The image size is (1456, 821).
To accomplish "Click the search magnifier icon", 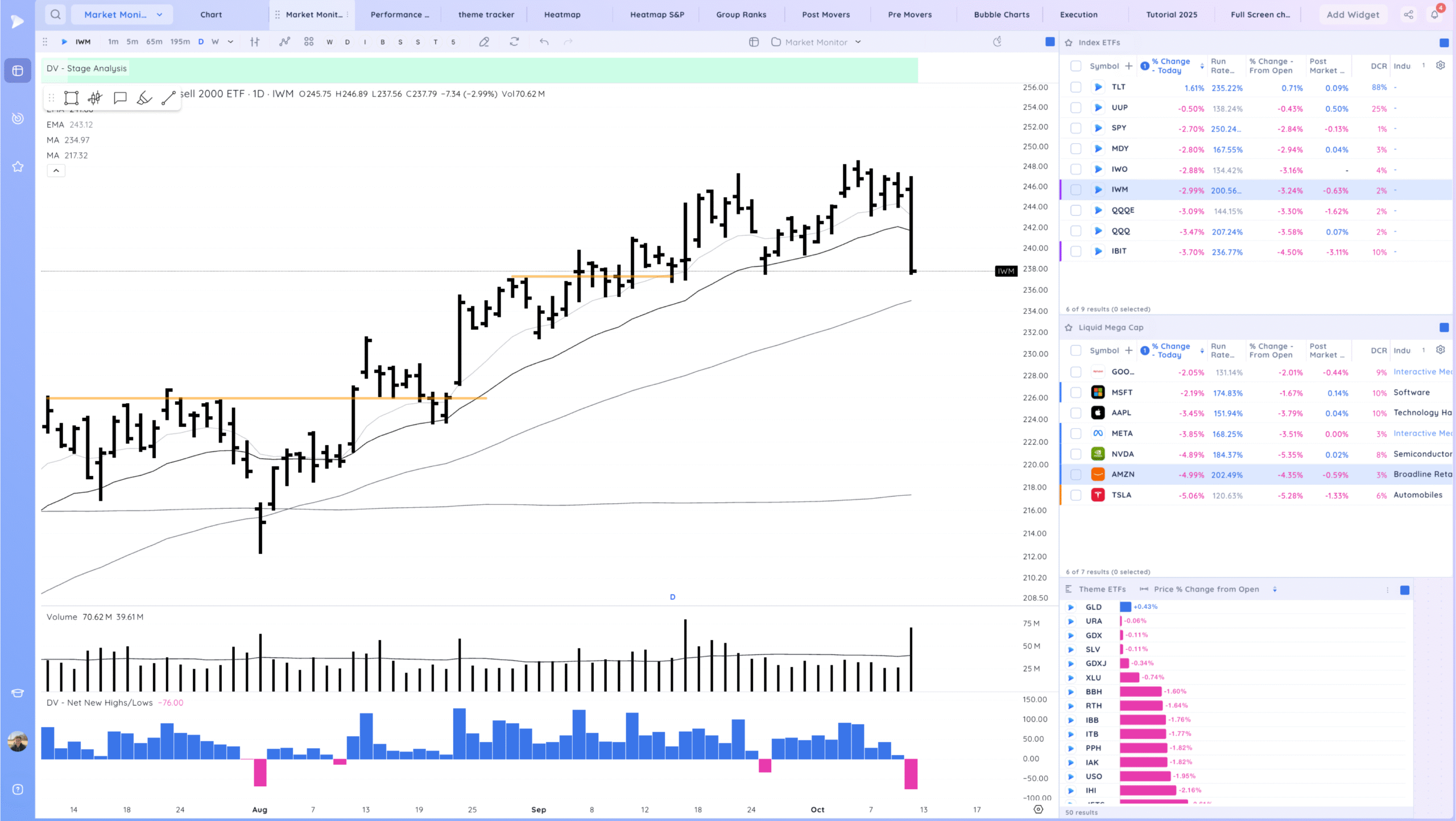I will click(x=55, y=15).
